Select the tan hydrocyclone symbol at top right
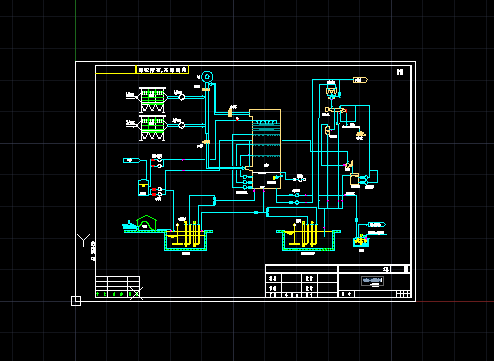The width and height of the screenshot is (494, 361). 331,90
